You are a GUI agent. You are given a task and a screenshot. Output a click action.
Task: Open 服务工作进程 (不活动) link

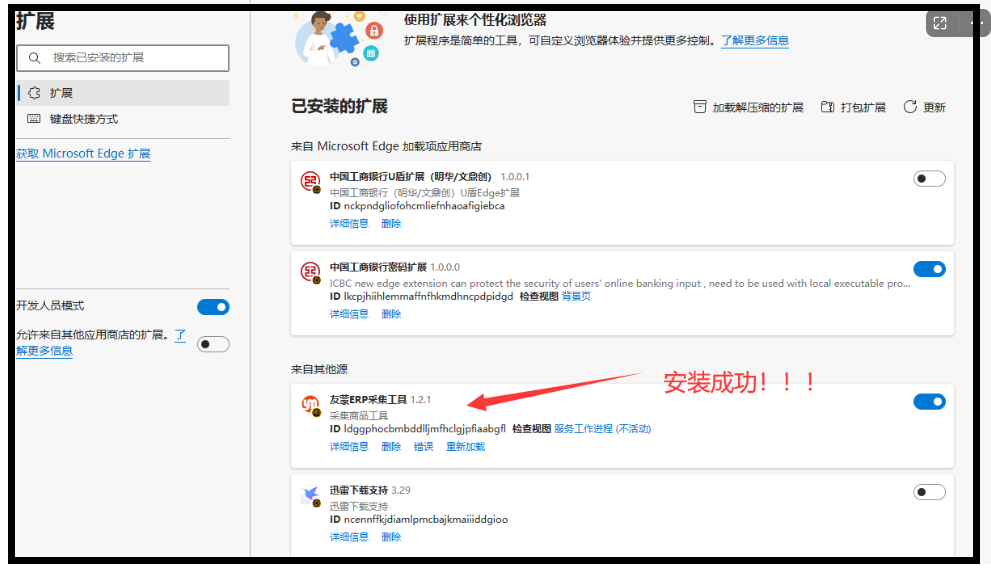pos(602,429)
